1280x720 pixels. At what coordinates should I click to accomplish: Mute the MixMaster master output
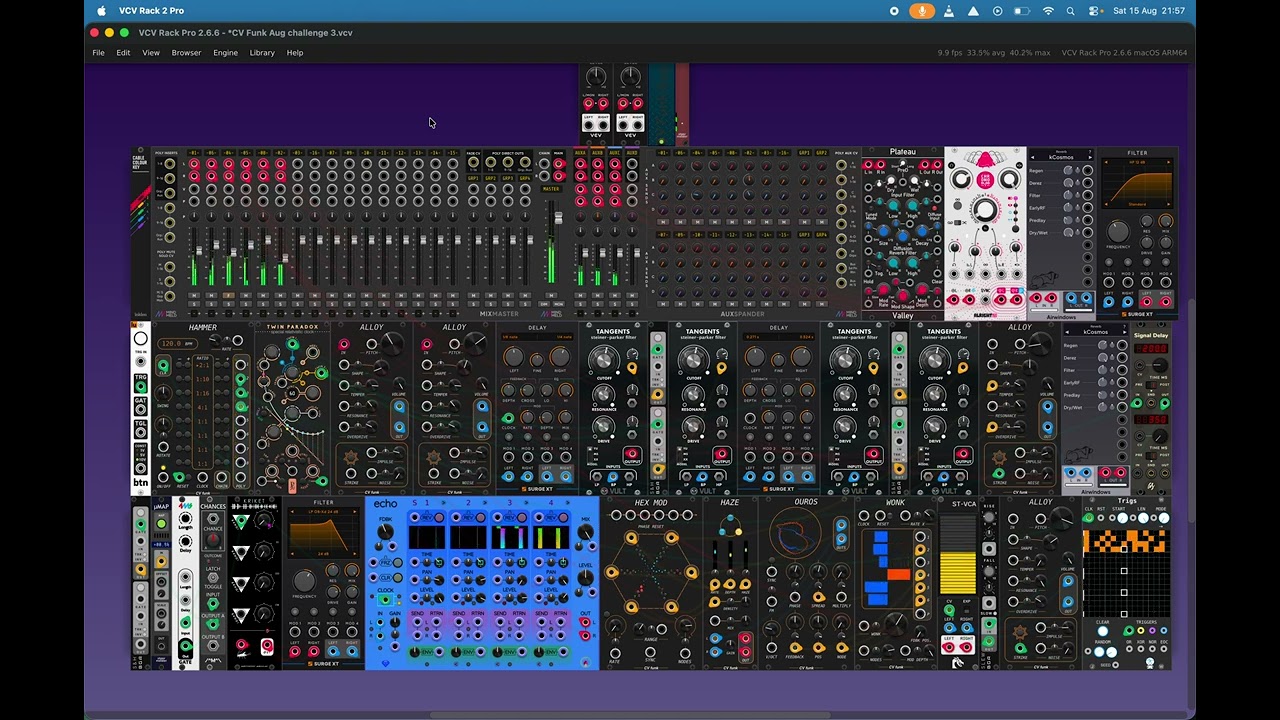coord(551,295)
